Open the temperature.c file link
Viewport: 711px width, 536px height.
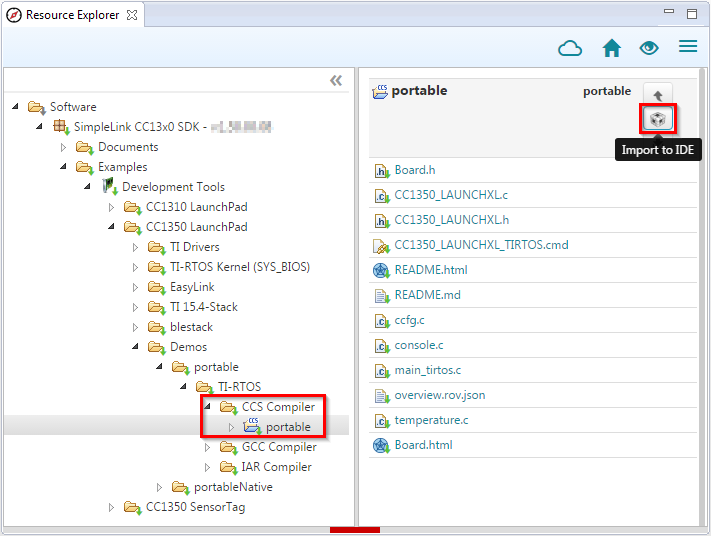431,420
